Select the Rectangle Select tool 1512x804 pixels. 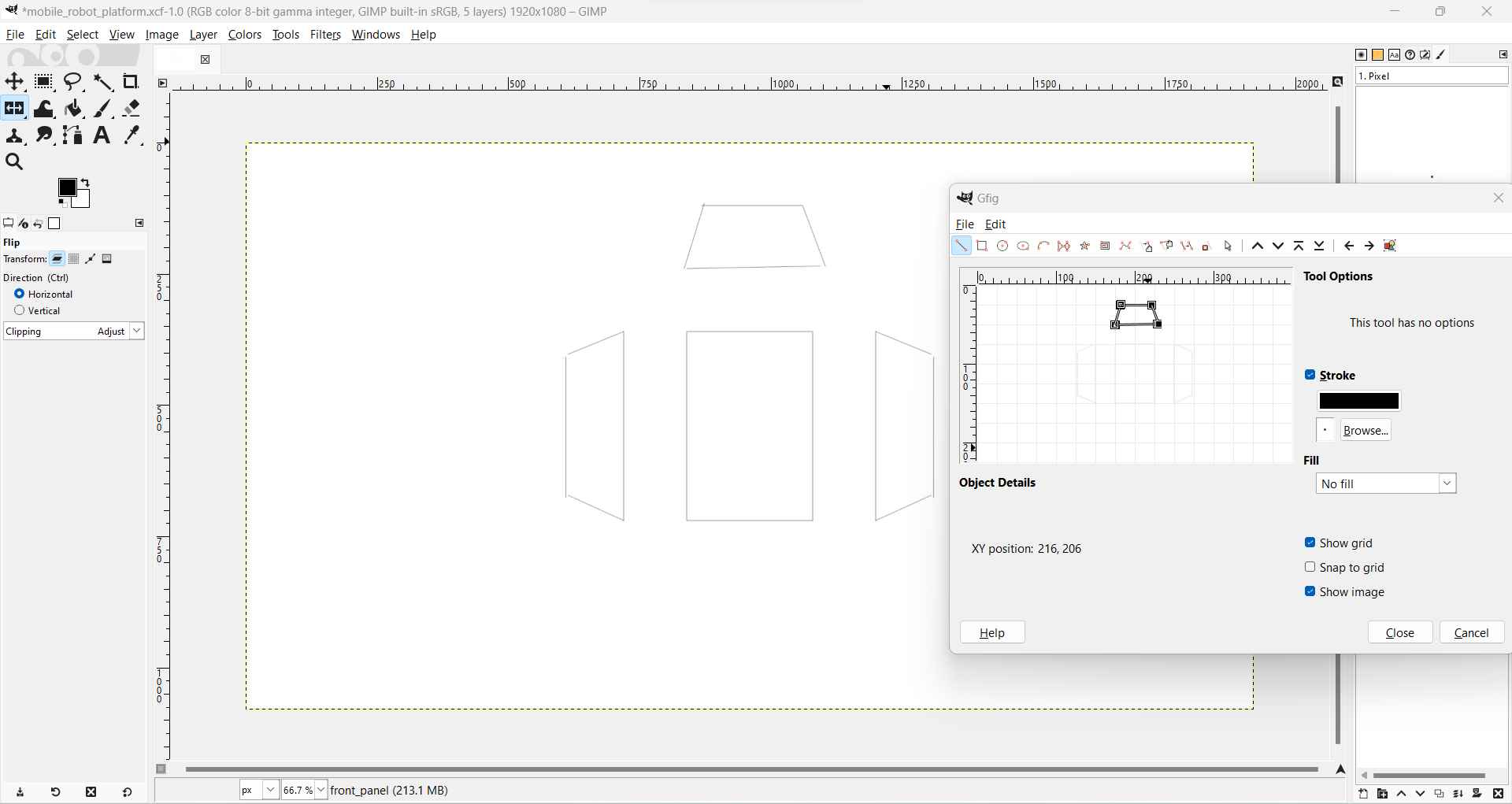[44, 82]
